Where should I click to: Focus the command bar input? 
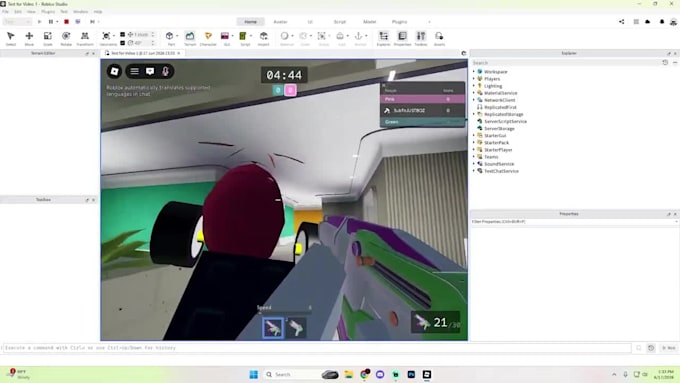(x=317, y=348)
